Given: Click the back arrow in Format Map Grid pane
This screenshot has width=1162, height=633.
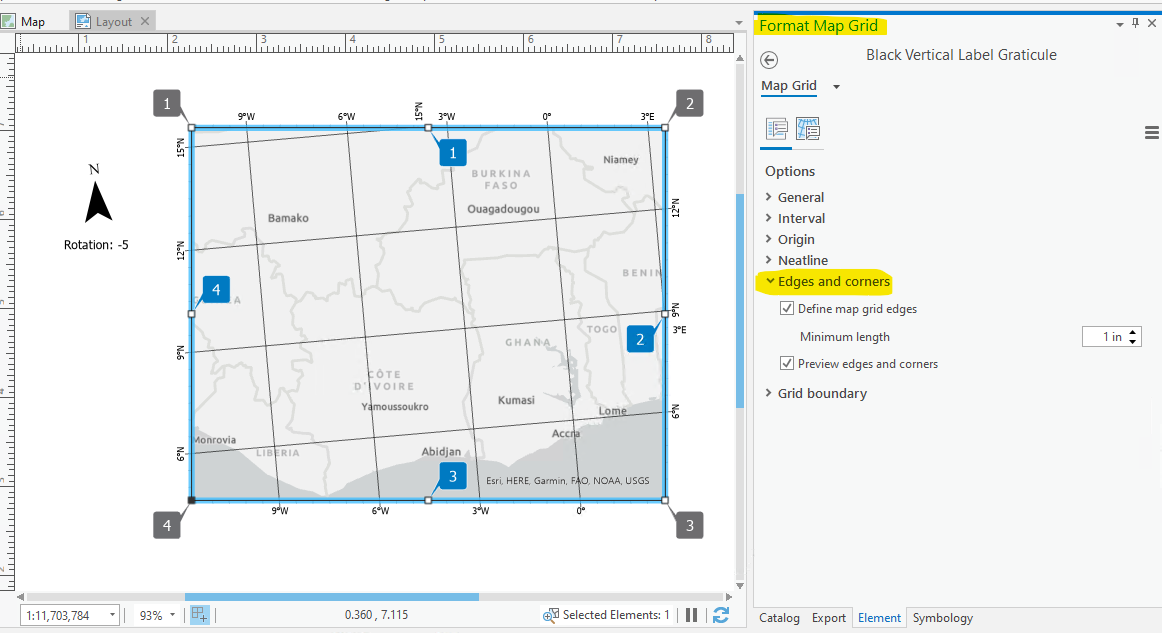Looking at the screenshot, I should pos(769,60).
